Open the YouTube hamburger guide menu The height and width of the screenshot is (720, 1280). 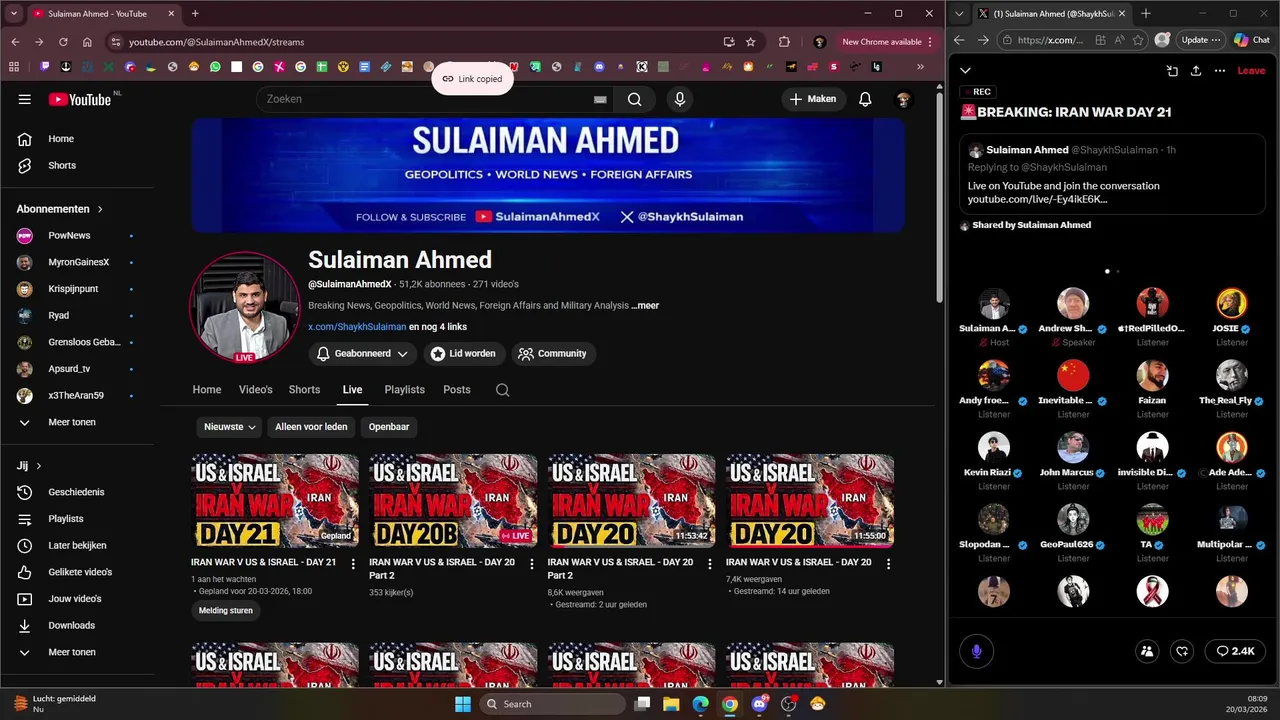tap(24, 99)
